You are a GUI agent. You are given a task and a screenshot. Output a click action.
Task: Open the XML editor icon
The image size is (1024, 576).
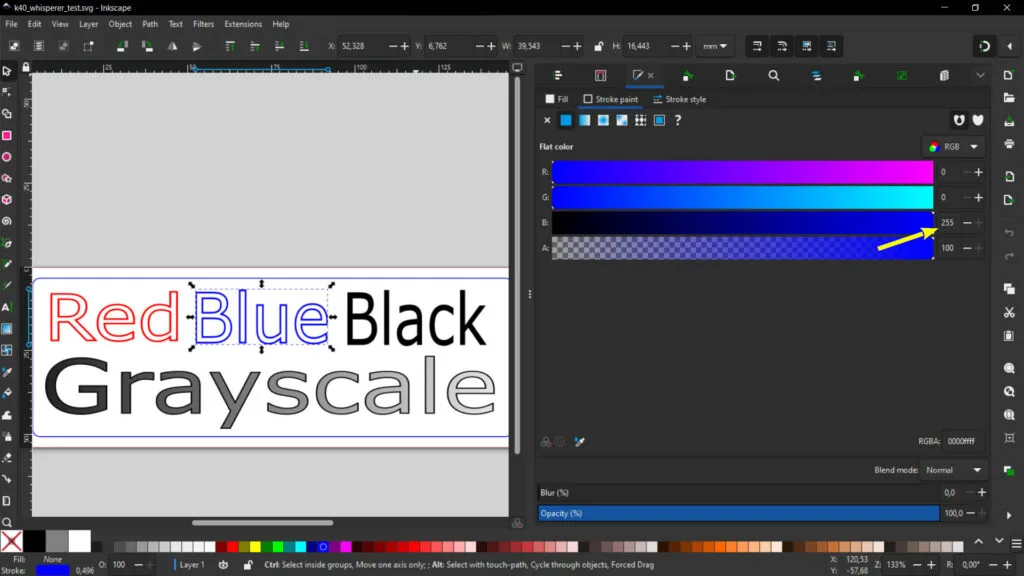click(943, 75)
